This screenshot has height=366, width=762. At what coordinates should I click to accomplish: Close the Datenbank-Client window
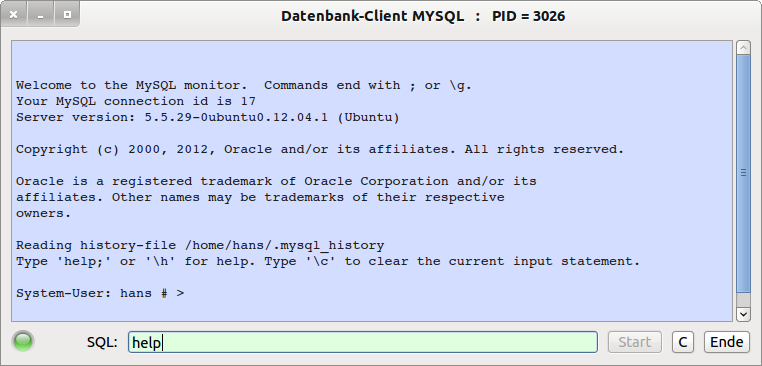[x=14, y=15]
